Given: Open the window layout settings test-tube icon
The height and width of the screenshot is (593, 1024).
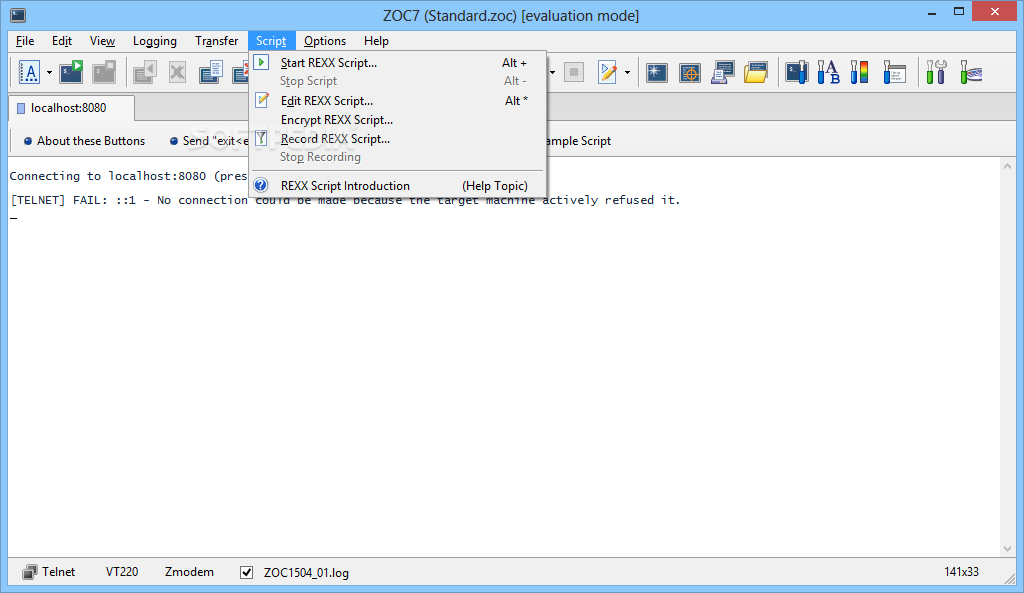Looking at the screenshot, I should (894, 72).
